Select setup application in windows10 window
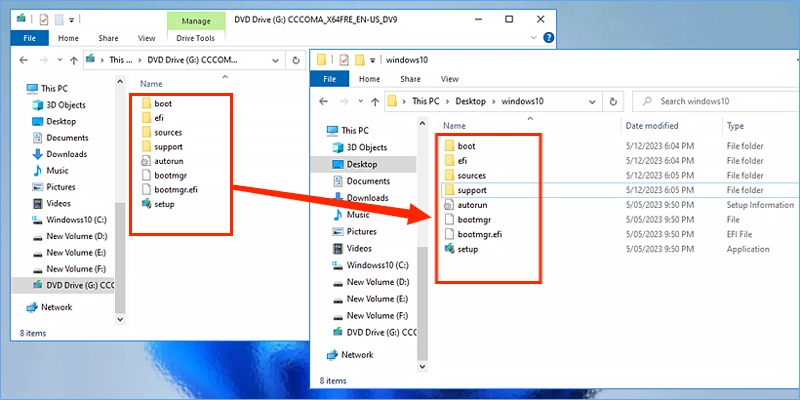Viewport: 800px width, 400px height. 461,249
